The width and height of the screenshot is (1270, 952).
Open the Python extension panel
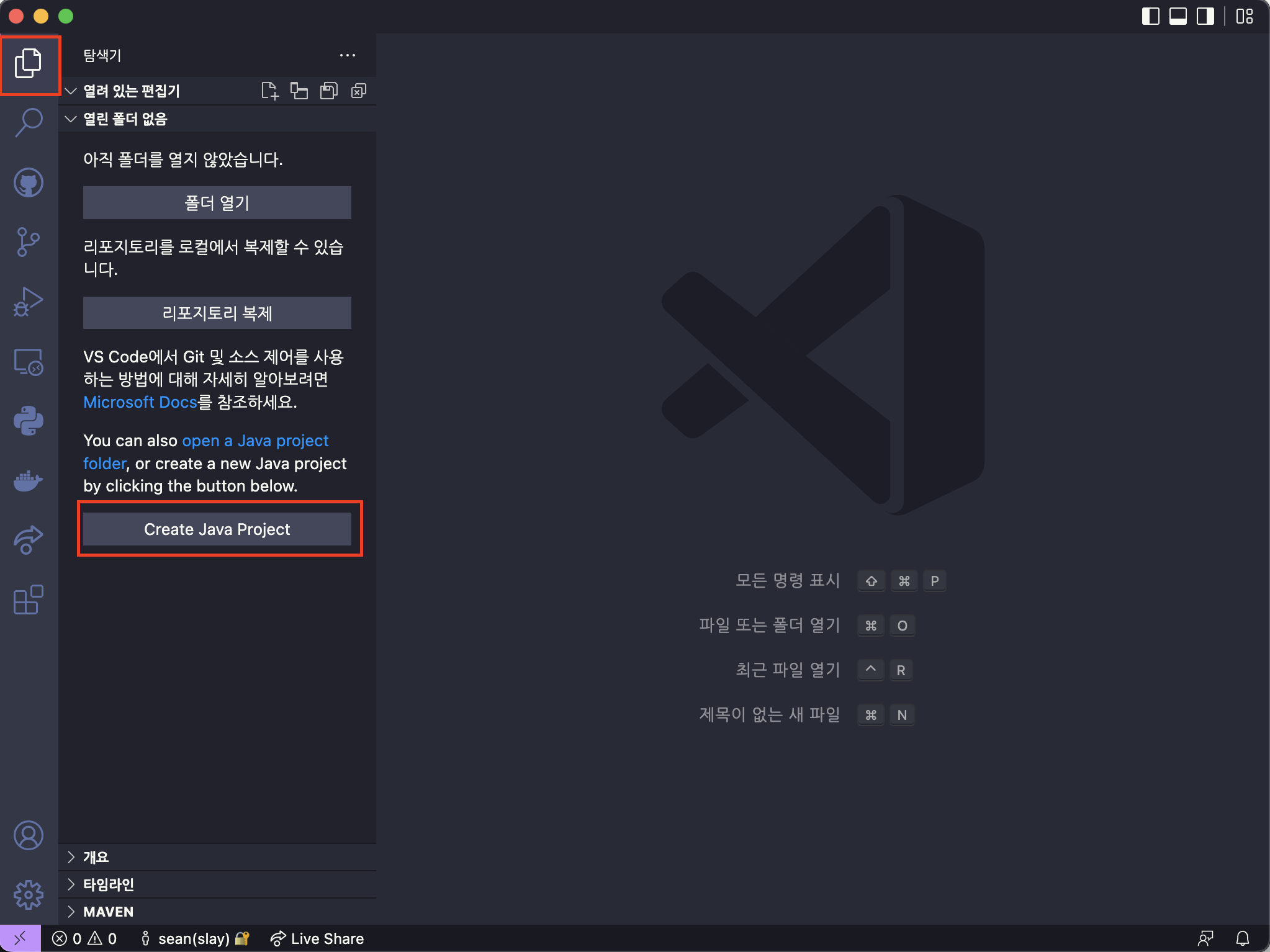[x=29, y=421]
